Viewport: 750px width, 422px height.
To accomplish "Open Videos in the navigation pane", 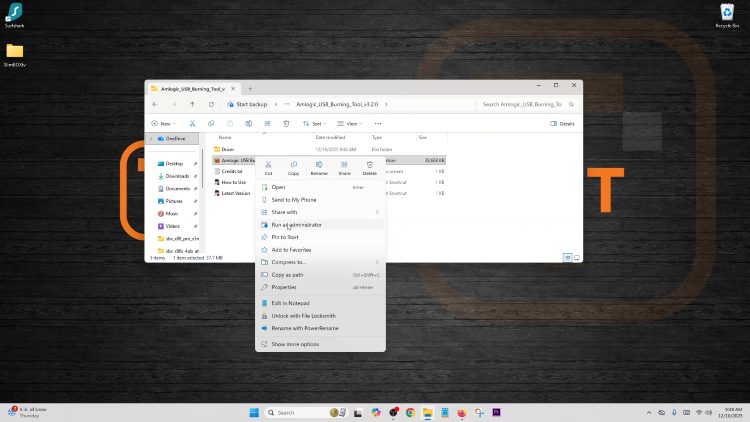I will point(175,226).
